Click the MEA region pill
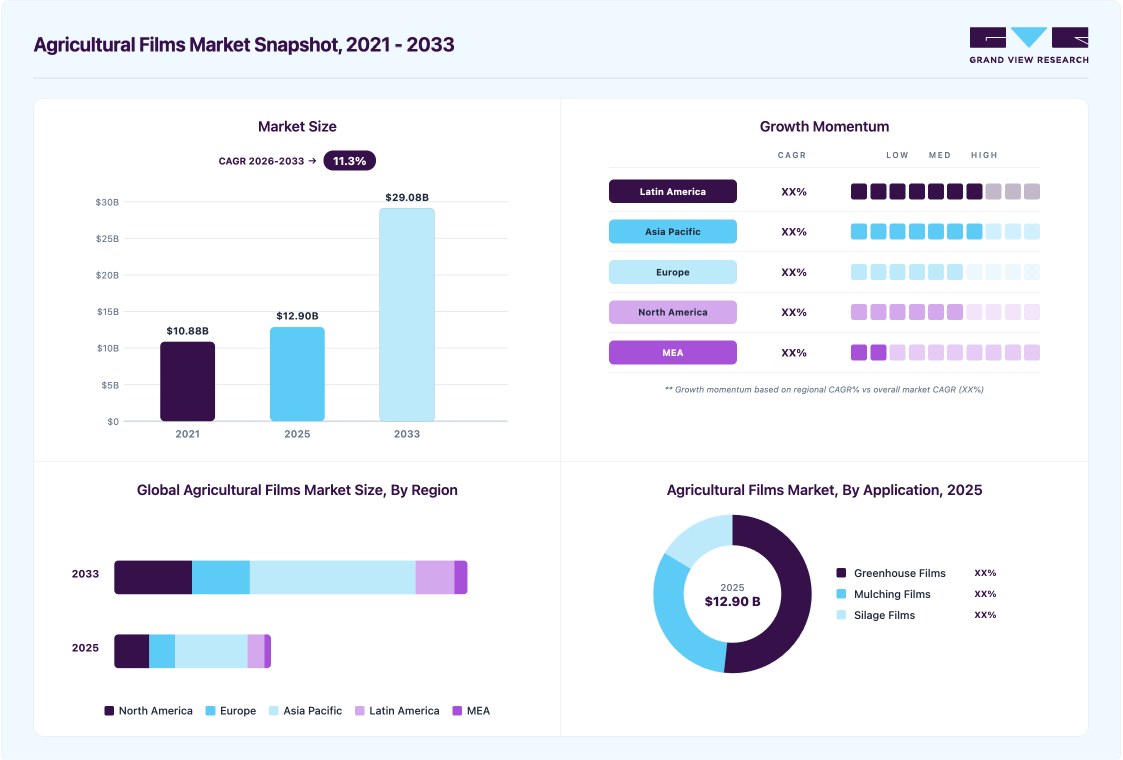1123x760 pixels. pyautogui.click(x=673, y=352)
